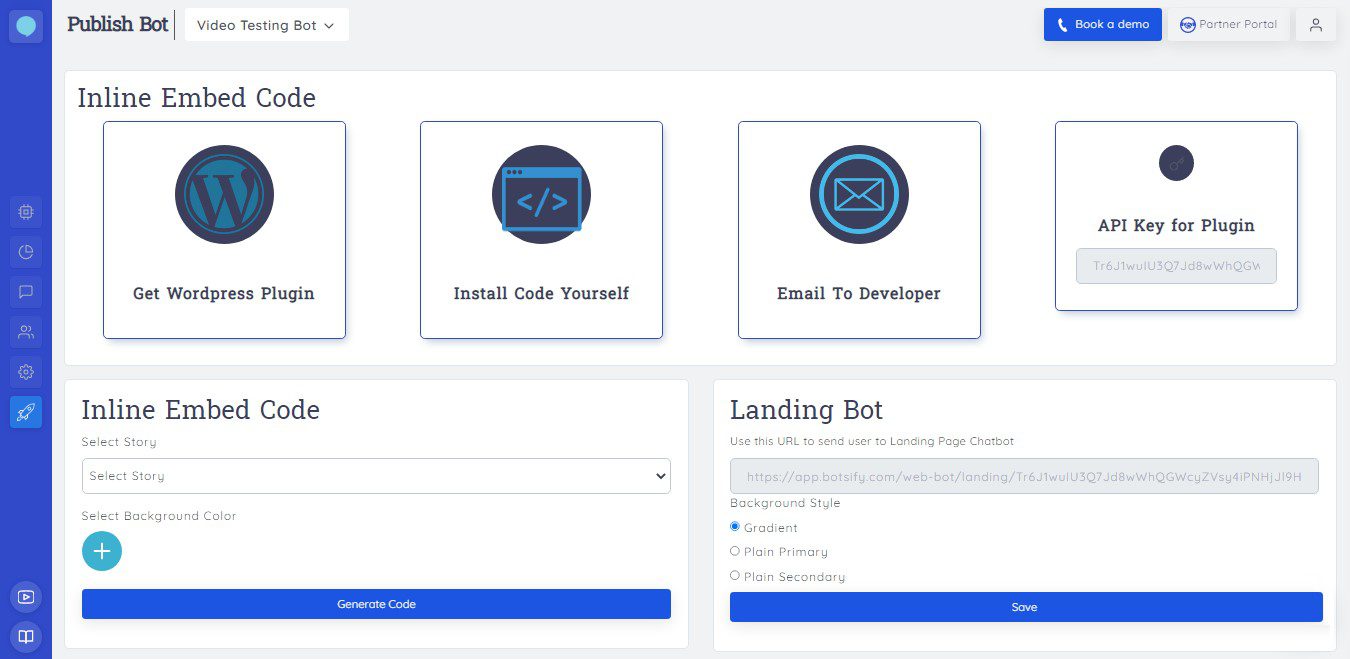Open the Select Story dropdown
The width and height of the screenshot is (1350, 659).
pos(375,475)
